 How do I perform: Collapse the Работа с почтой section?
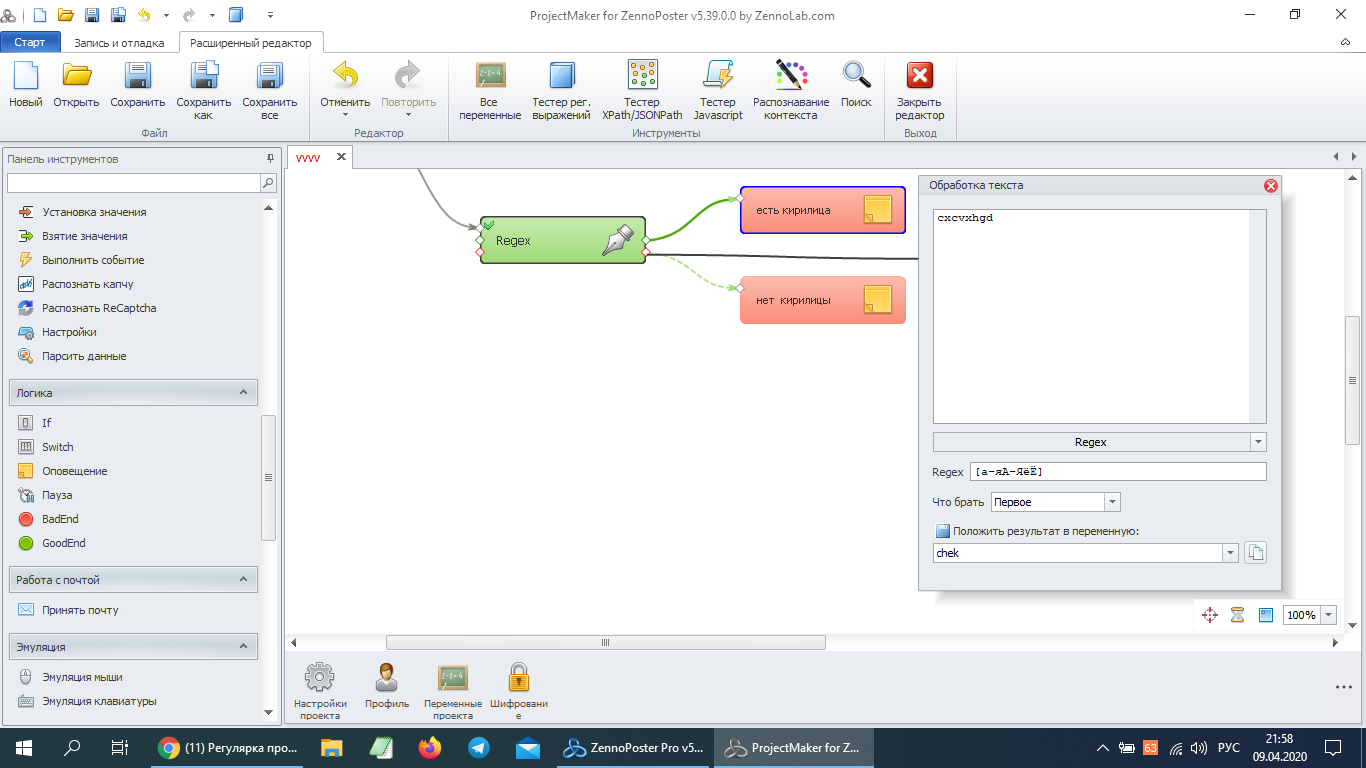pyautogui.click(x=243, y=579)
